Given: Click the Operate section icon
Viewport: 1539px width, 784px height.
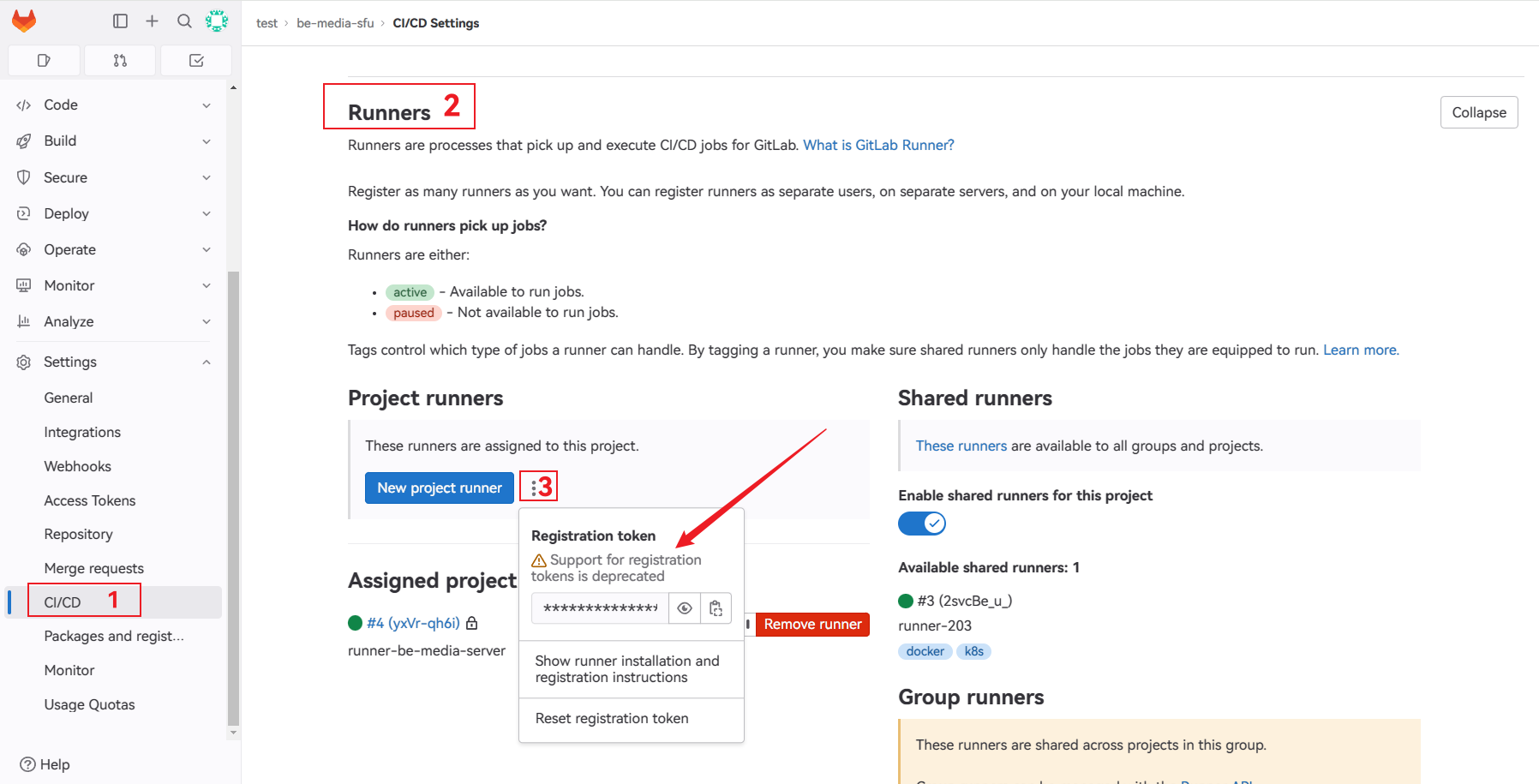Looking at the screenshot, I should pos(24,249).
